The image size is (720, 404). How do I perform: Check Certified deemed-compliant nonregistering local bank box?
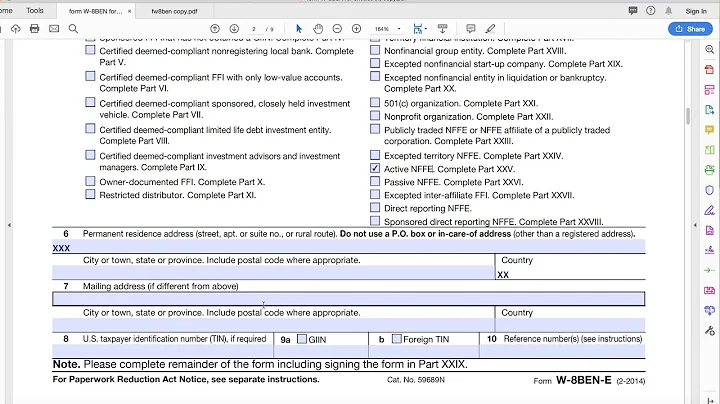(90, 50)
